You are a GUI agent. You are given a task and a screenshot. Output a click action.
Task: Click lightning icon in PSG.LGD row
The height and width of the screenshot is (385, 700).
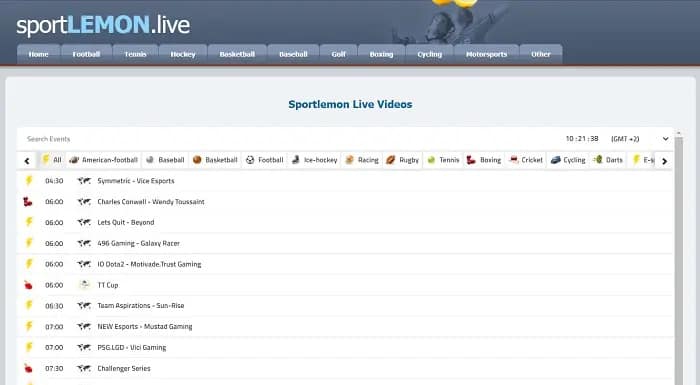point(29,347)
